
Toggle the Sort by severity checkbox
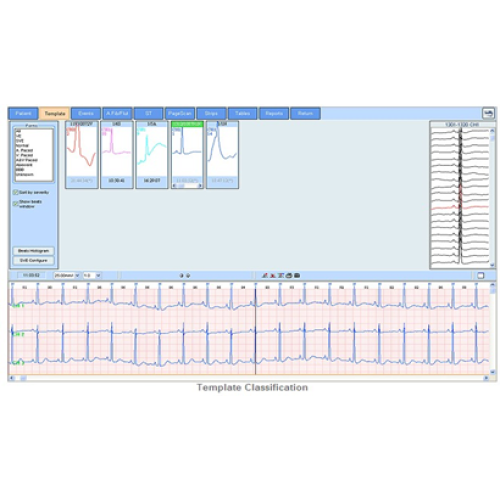pos(15,192)
